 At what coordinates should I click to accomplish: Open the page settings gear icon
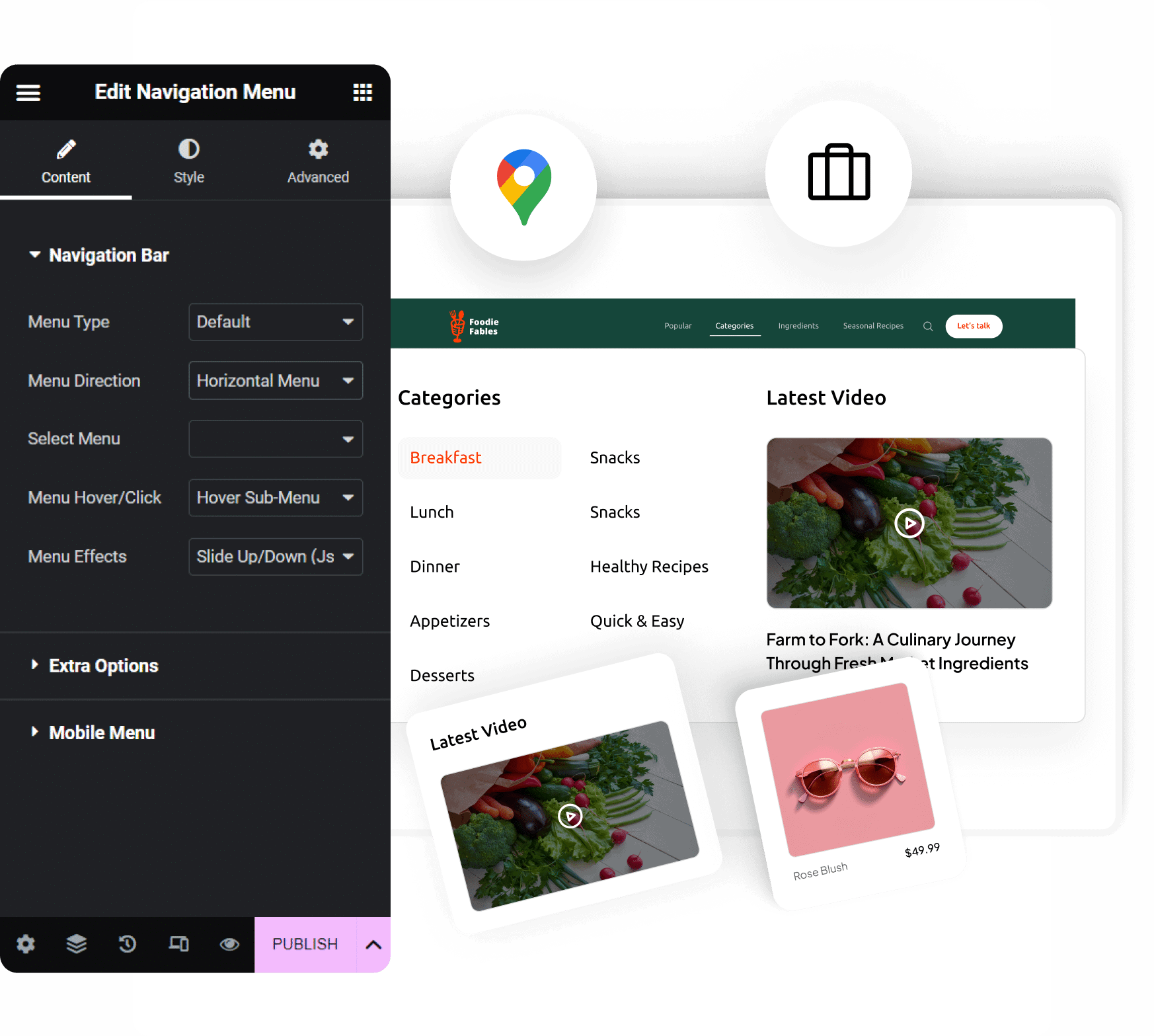point(26,943)
